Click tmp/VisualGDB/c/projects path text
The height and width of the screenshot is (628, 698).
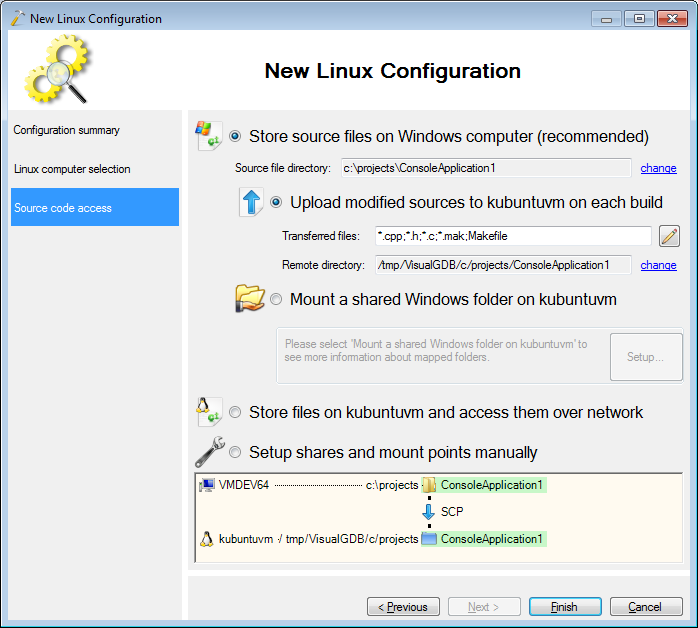coord(352,539)
